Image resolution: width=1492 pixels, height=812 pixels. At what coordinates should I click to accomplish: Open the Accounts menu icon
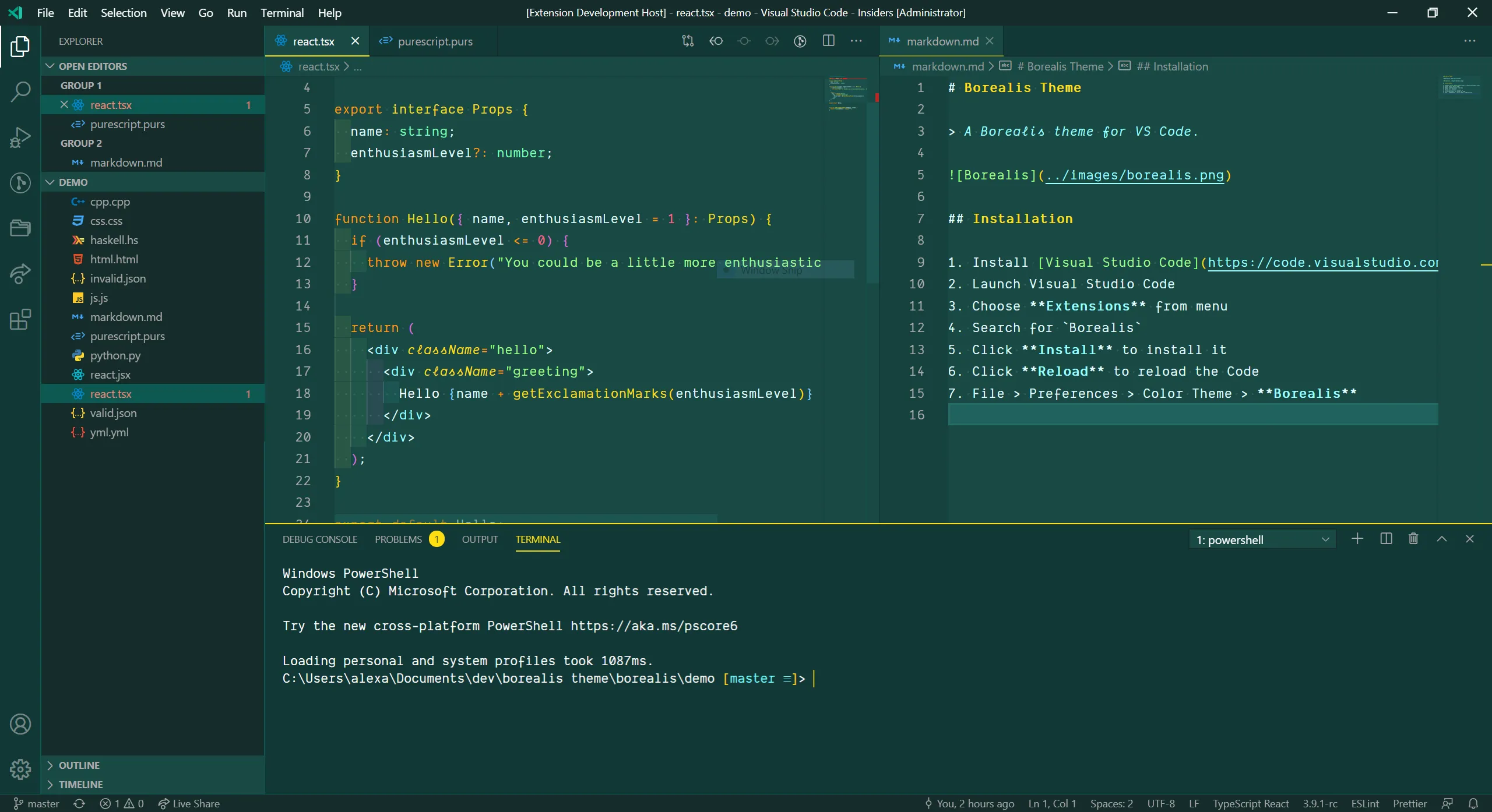[x=20, y=724]
